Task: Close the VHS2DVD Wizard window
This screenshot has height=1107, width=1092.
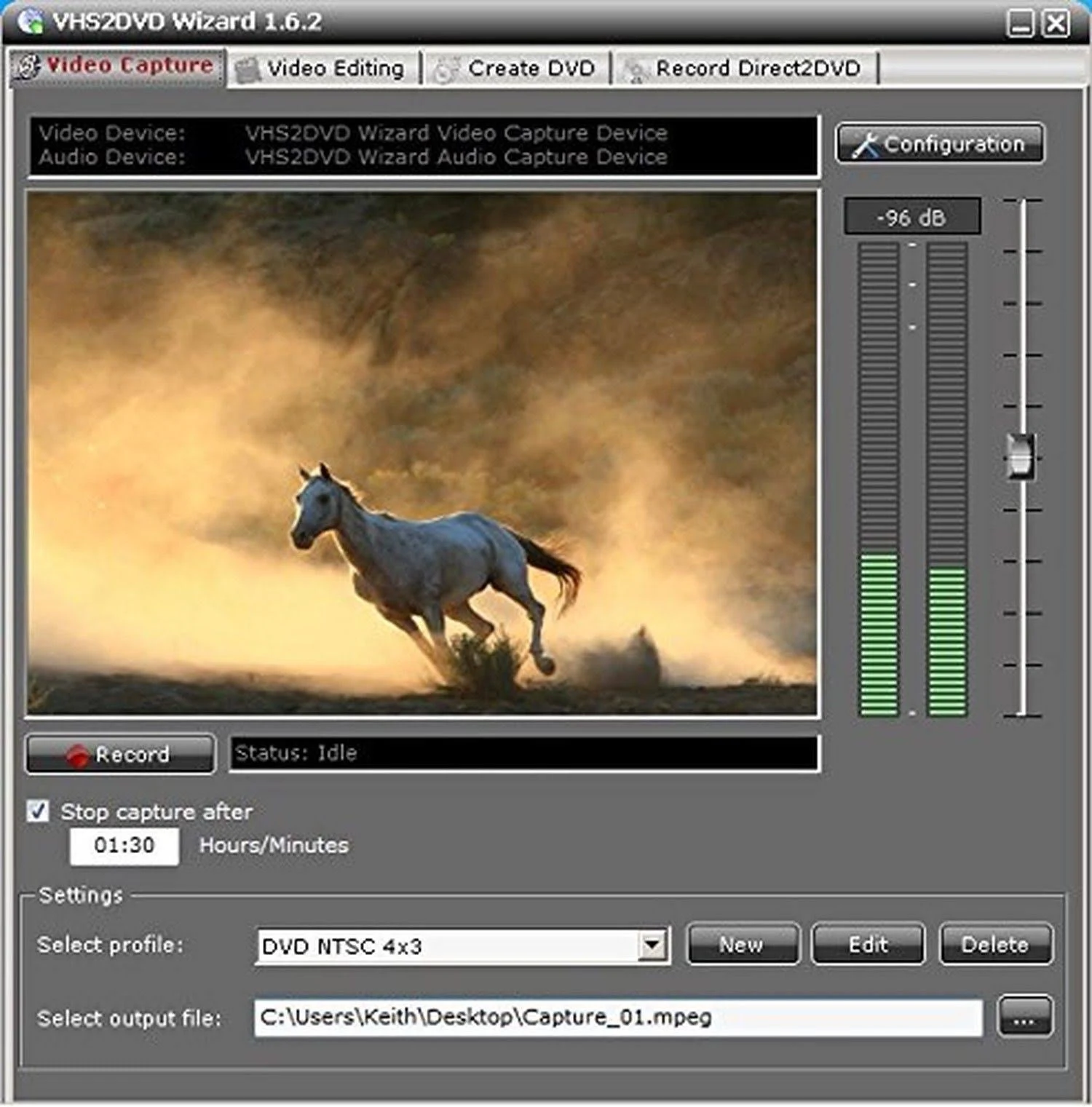Action: click(1056, 23)
